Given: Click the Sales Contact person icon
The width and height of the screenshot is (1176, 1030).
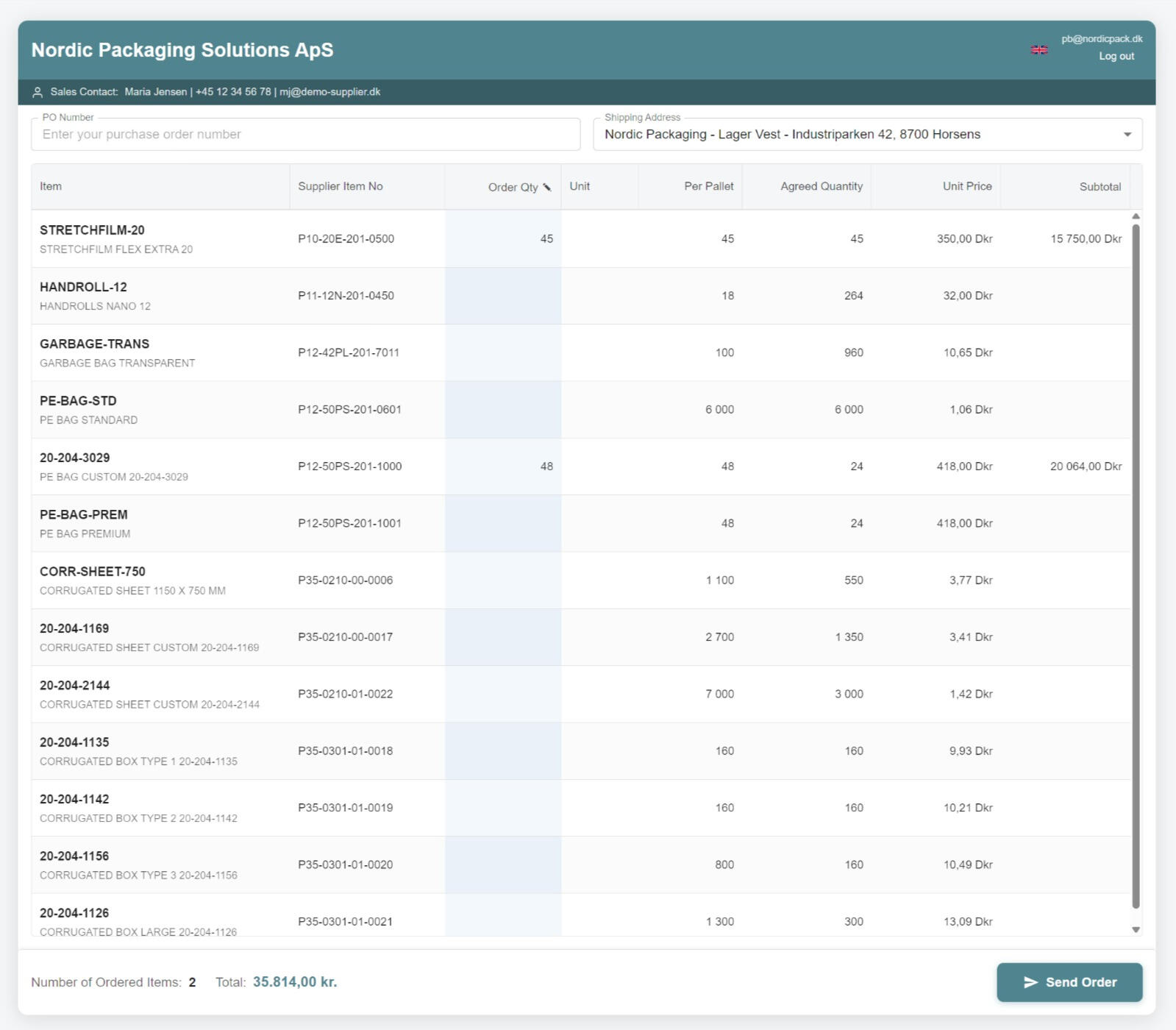Looking at the screenshot, I should (38, 93).
